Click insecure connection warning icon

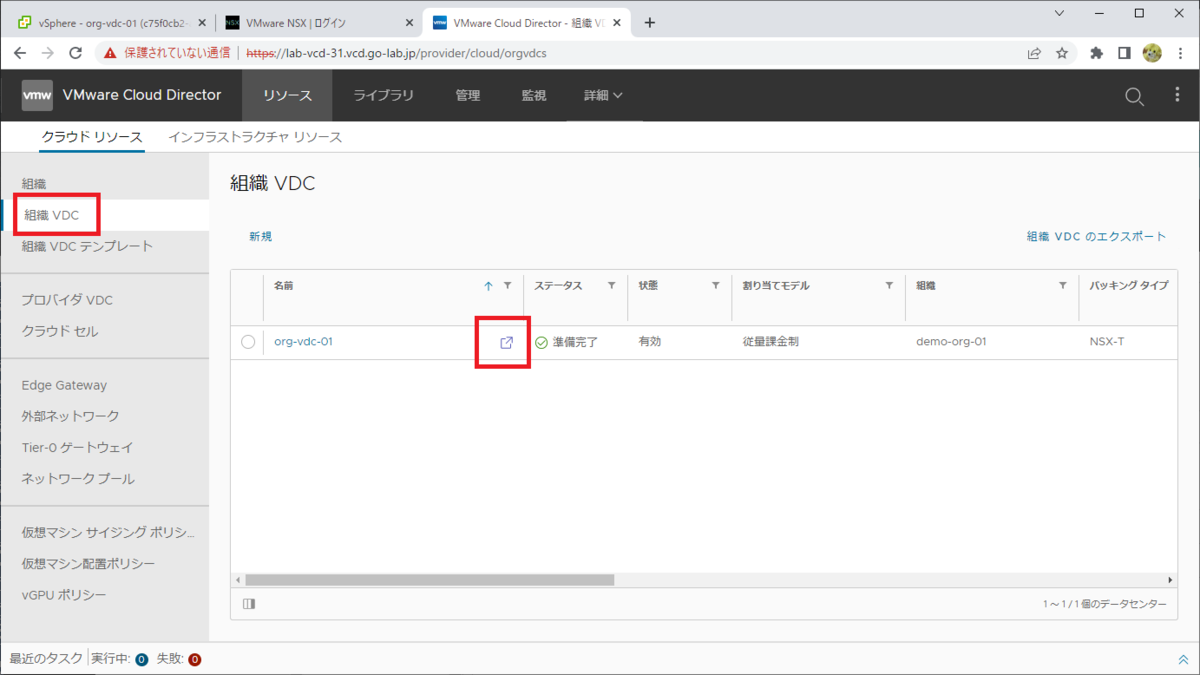111,53
